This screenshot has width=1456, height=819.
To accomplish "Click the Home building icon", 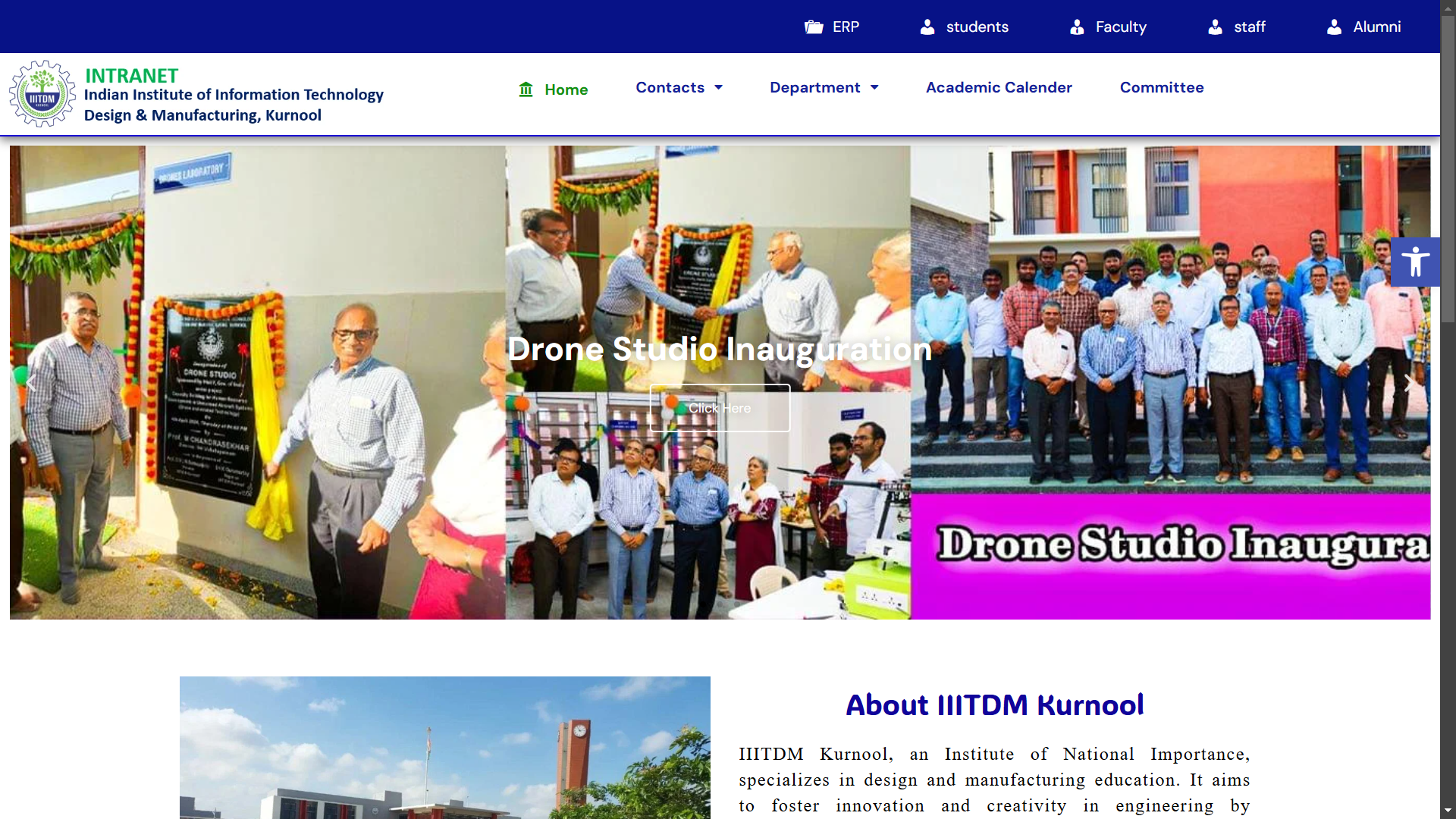I will click(526, 89).
